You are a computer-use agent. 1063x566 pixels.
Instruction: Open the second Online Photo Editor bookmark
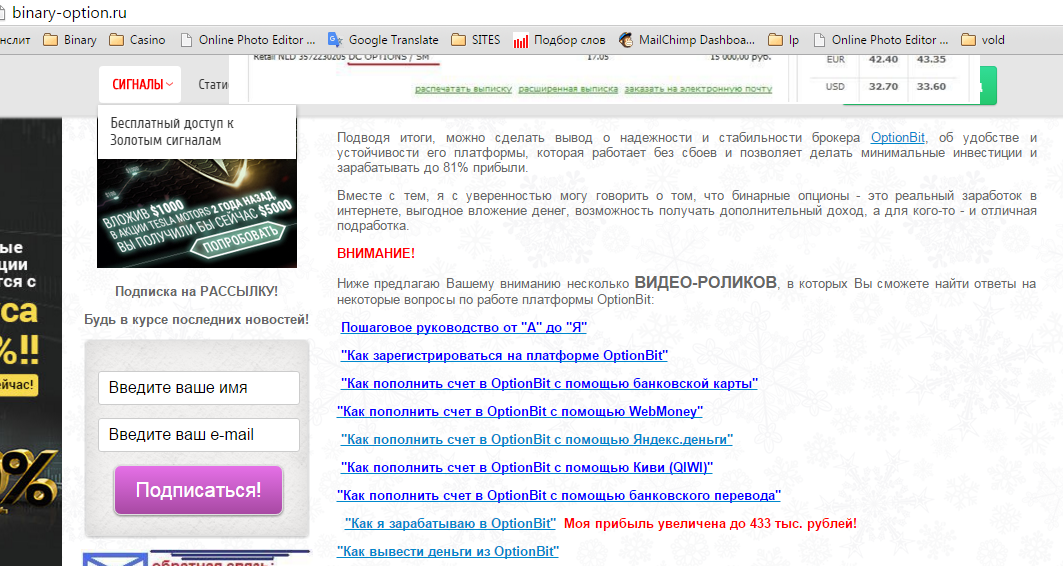pos(881,40)
